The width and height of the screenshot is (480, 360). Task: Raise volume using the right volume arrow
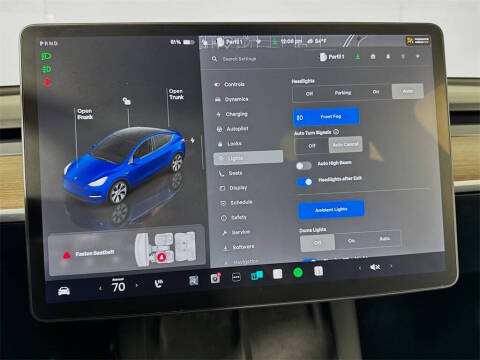[x=391, y=266]
